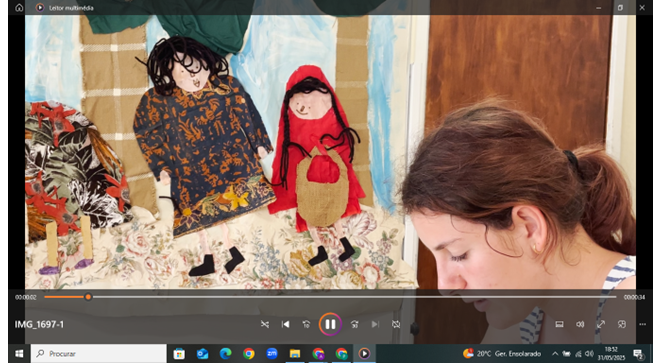This screenshot has width=657, height=363.
Task: Click the orange seek bar handle
Action: [x=88, y=297]
